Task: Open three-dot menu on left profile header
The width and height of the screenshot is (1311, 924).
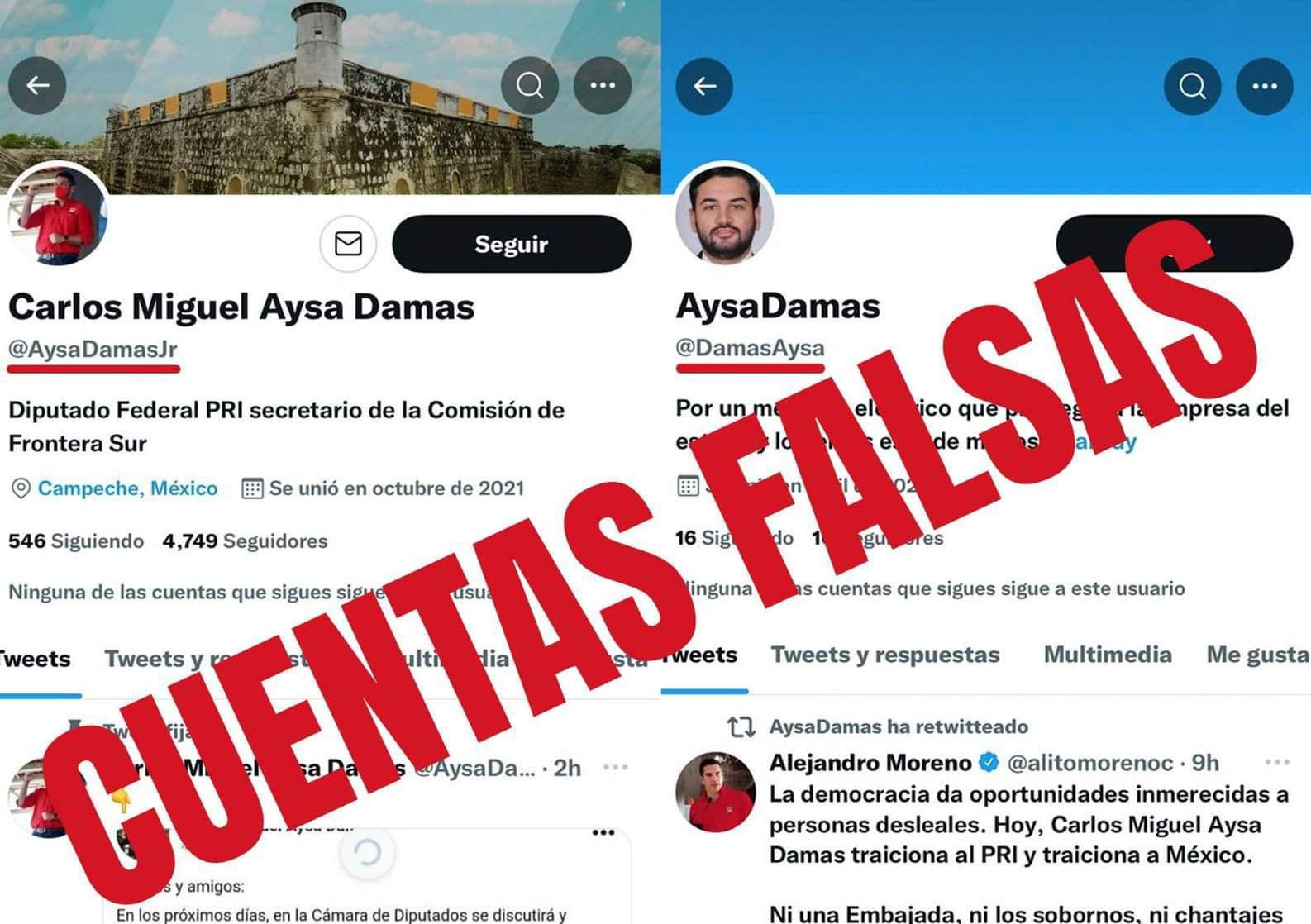Action: (603, 86)
